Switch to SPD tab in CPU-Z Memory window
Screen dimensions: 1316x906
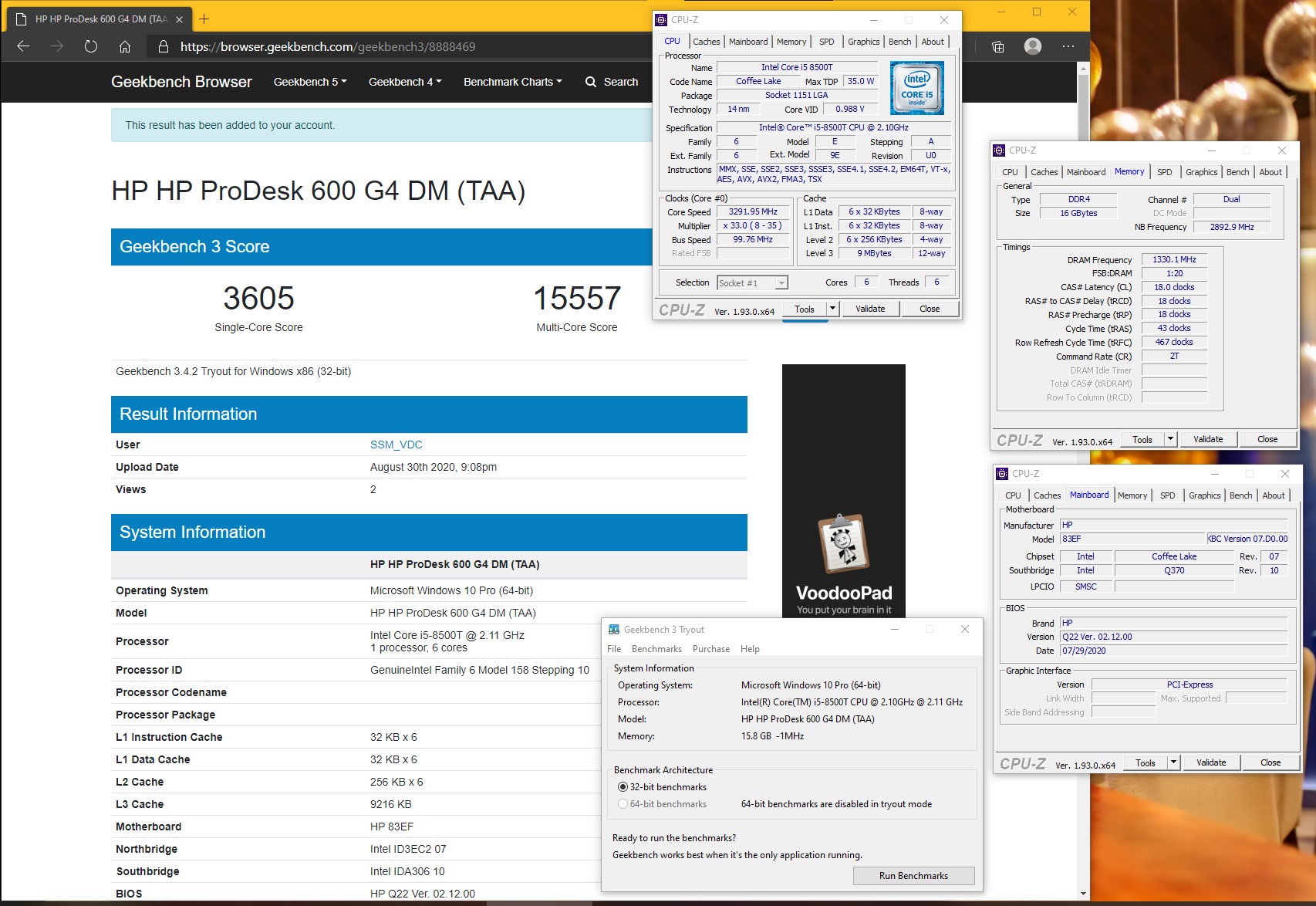(x=1165, y=172)
